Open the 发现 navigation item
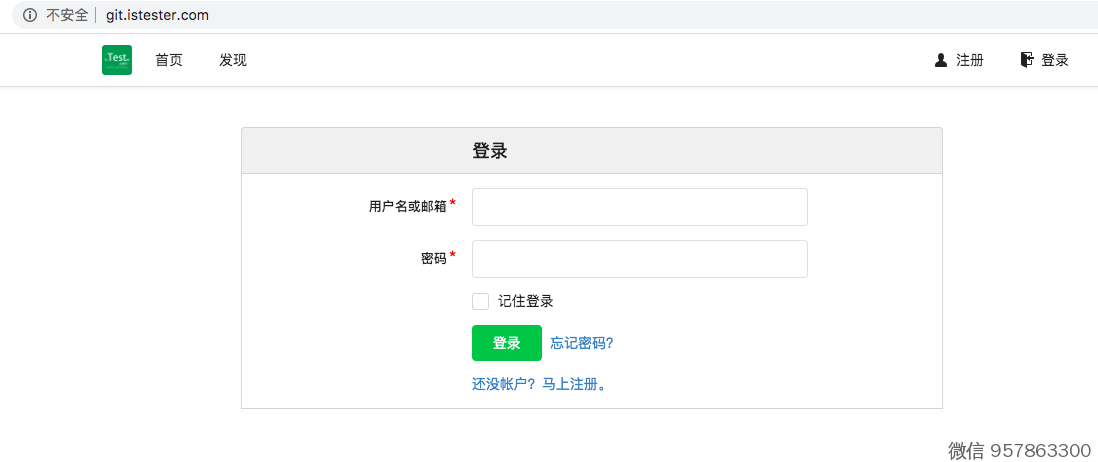Screen dimensions: 1098x462 (x=233, y=60)
